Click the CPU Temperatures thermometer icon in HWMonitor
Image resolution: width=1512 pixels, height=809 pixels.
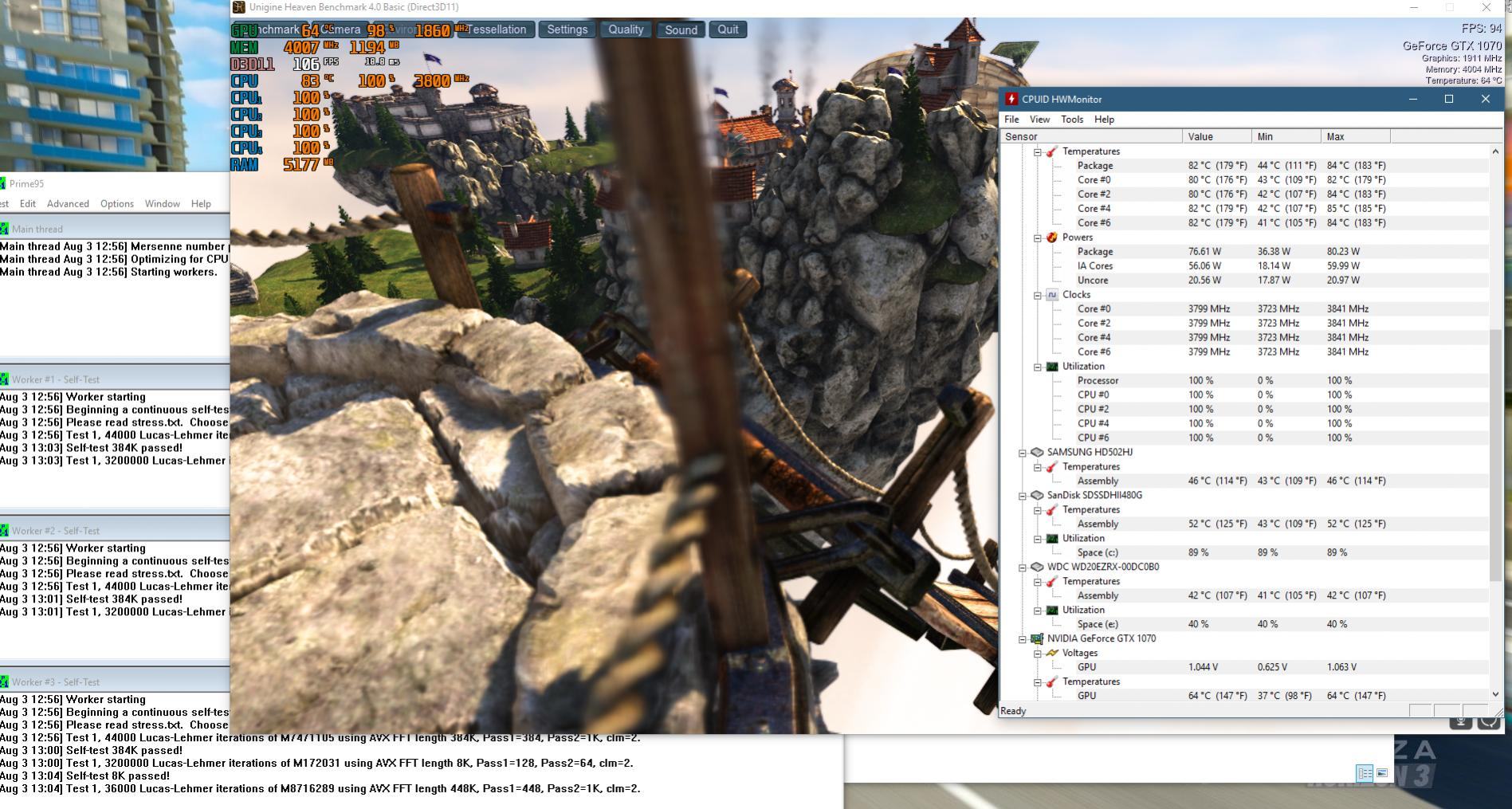(x=1051, y=151)
